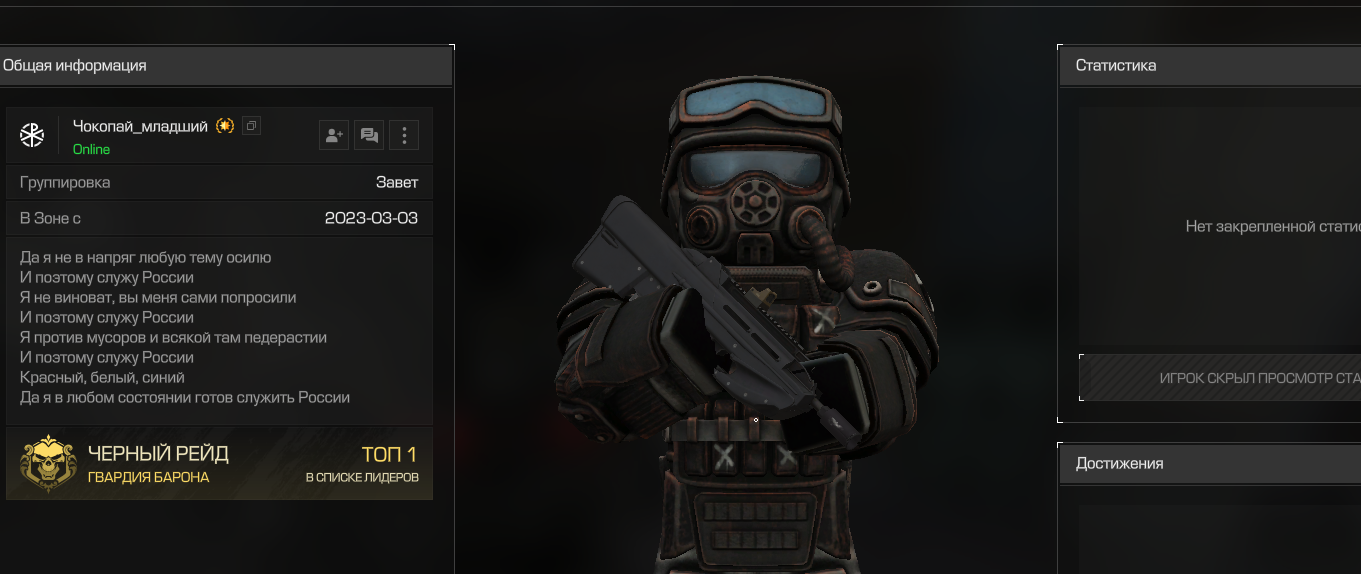Open chat with Чокопай_младший
Viewport: 1361px width, 574px height.
pos(369,135)
